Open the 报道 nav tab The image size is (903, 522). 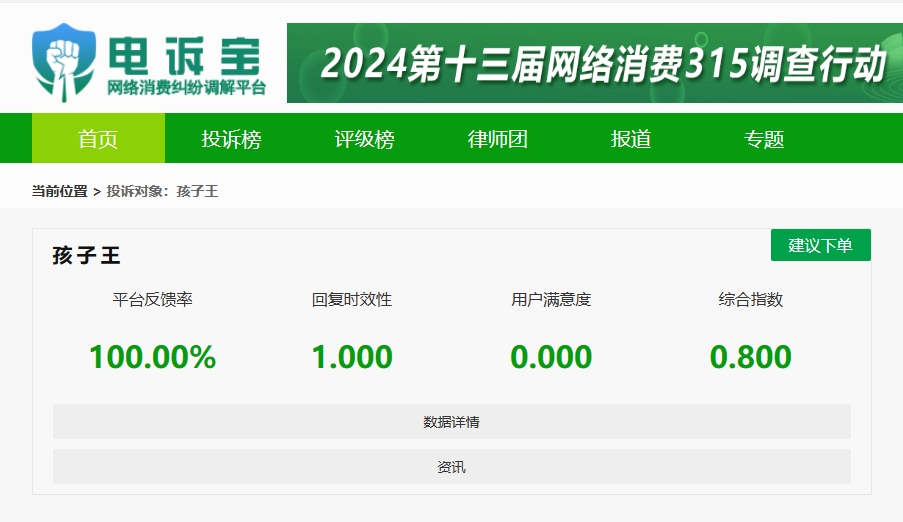(631, 138)
